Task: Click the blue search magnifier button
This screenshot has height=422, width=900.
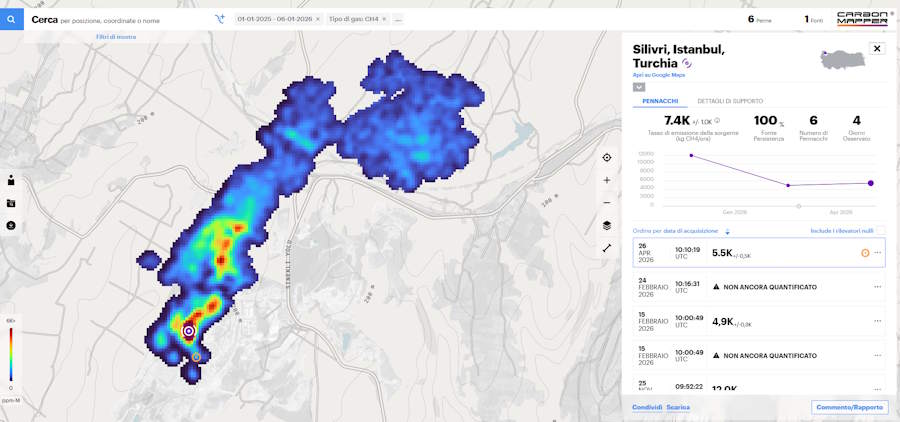Action: [11, 19]
